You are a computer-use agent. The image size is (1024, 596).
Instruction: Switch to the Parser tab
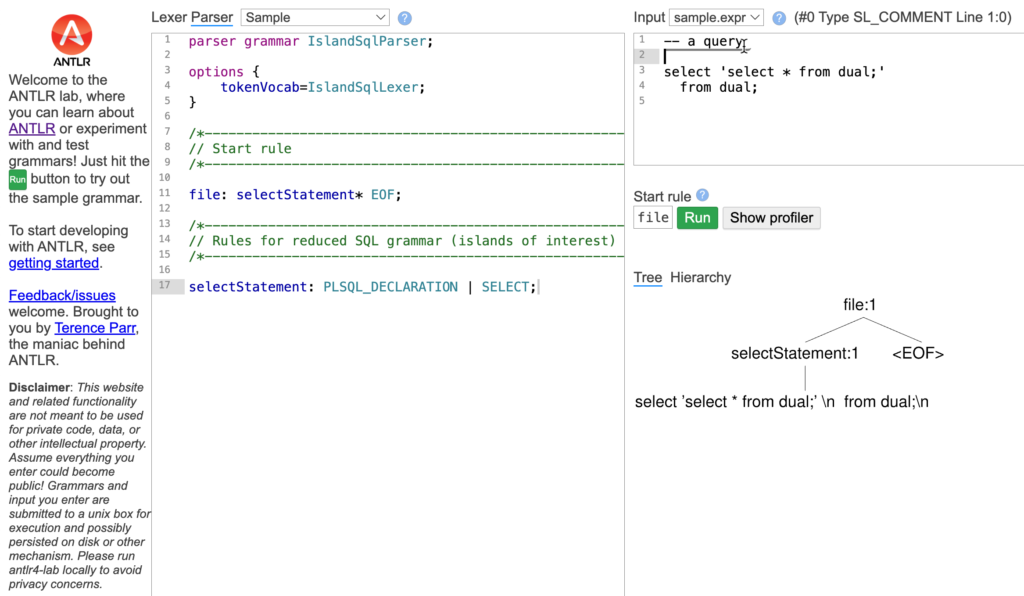point(213,17)
